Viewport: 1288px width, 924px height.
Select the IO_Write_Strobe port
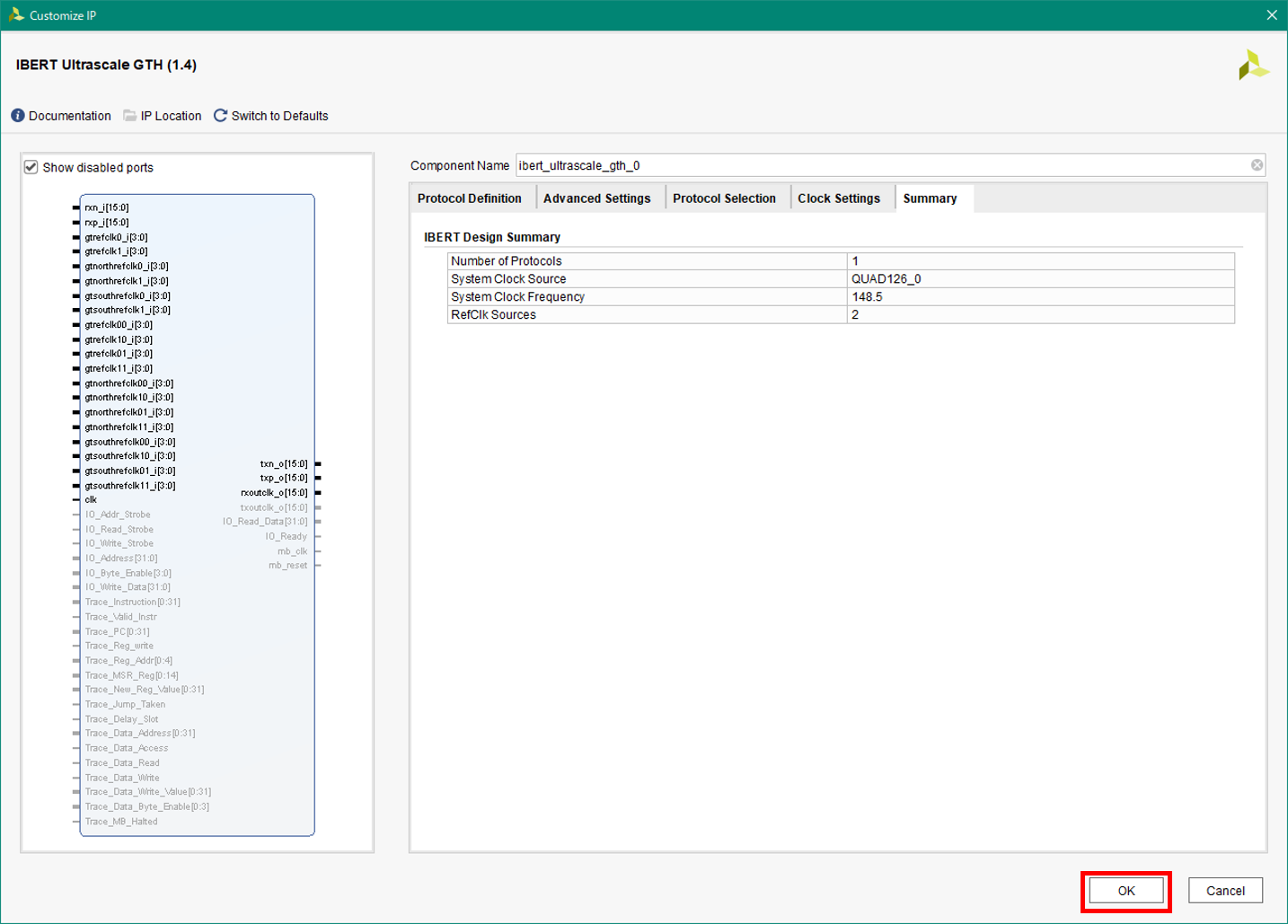(x=119, y=543)
